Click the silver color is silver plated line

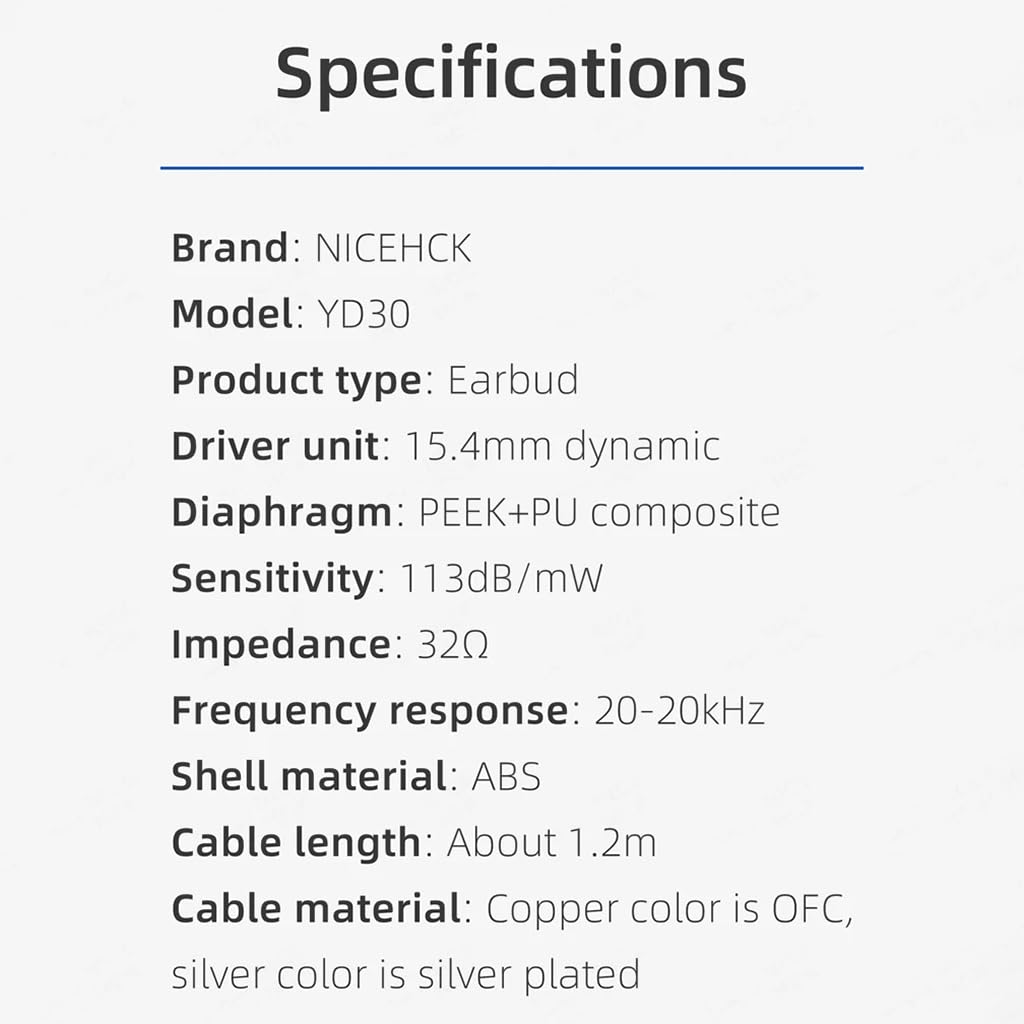point(405,974)
